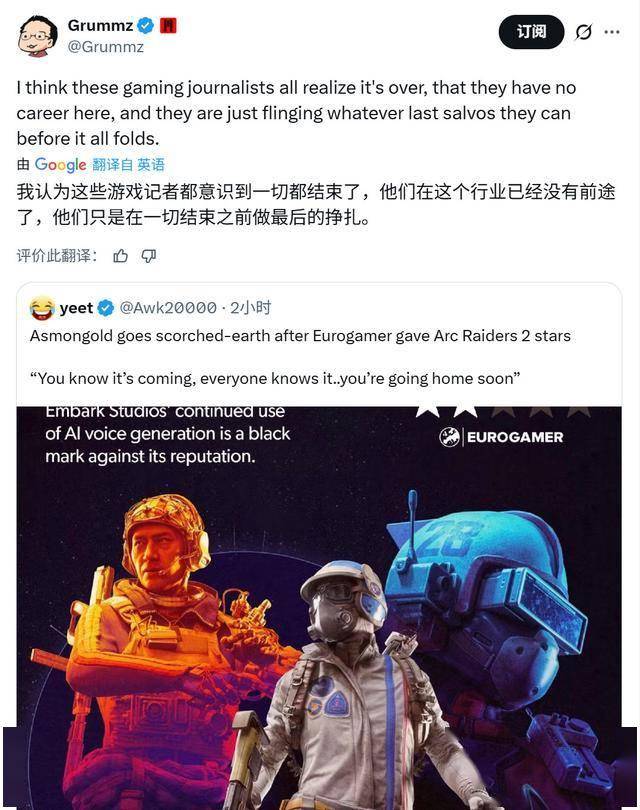The width and height of the screenshot is (640, 810).
Task: Open the Grok slash-circle icon
Action: click(x=583, y=32)
